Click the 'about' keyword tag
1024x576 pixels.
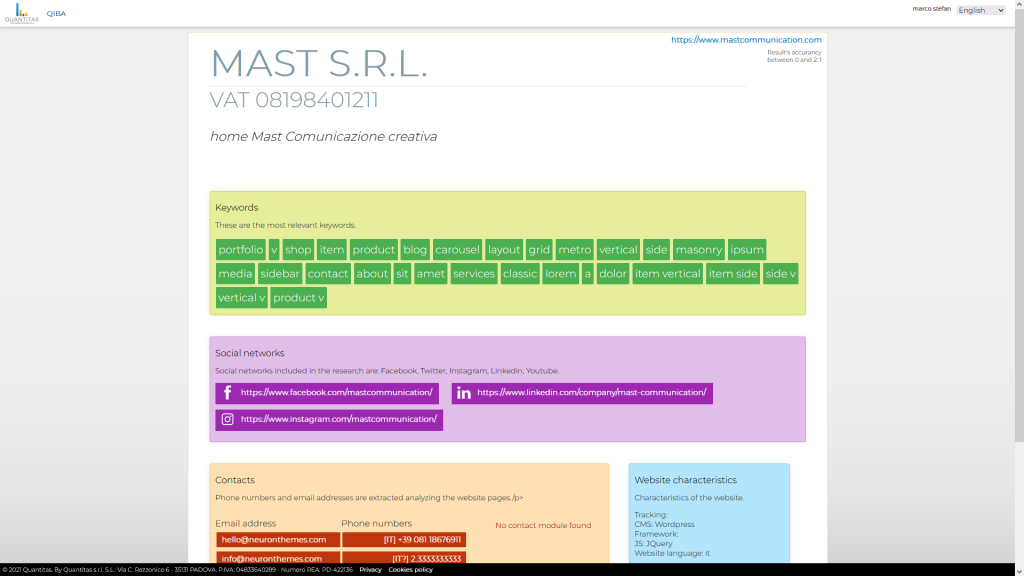(x=372, y=274)
